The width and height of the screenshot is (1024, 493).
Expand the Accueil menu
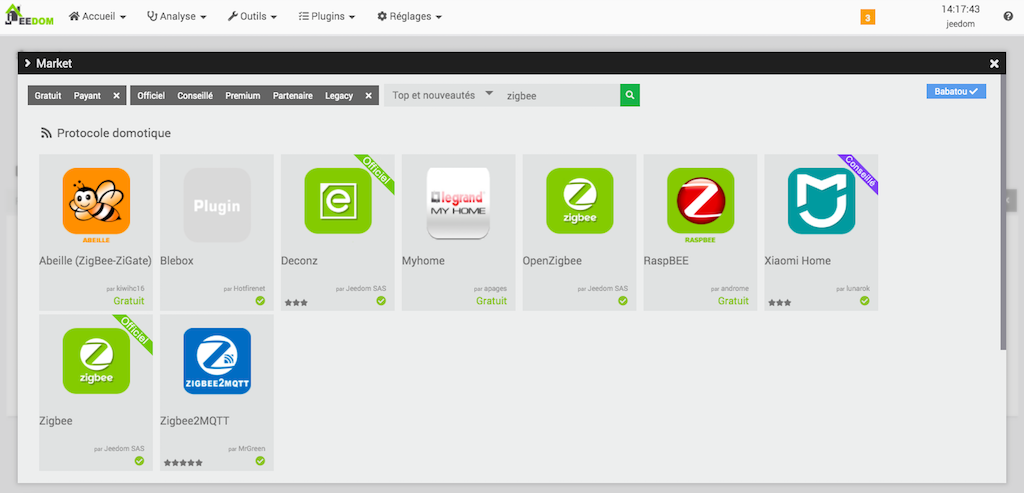click(97, 16)
